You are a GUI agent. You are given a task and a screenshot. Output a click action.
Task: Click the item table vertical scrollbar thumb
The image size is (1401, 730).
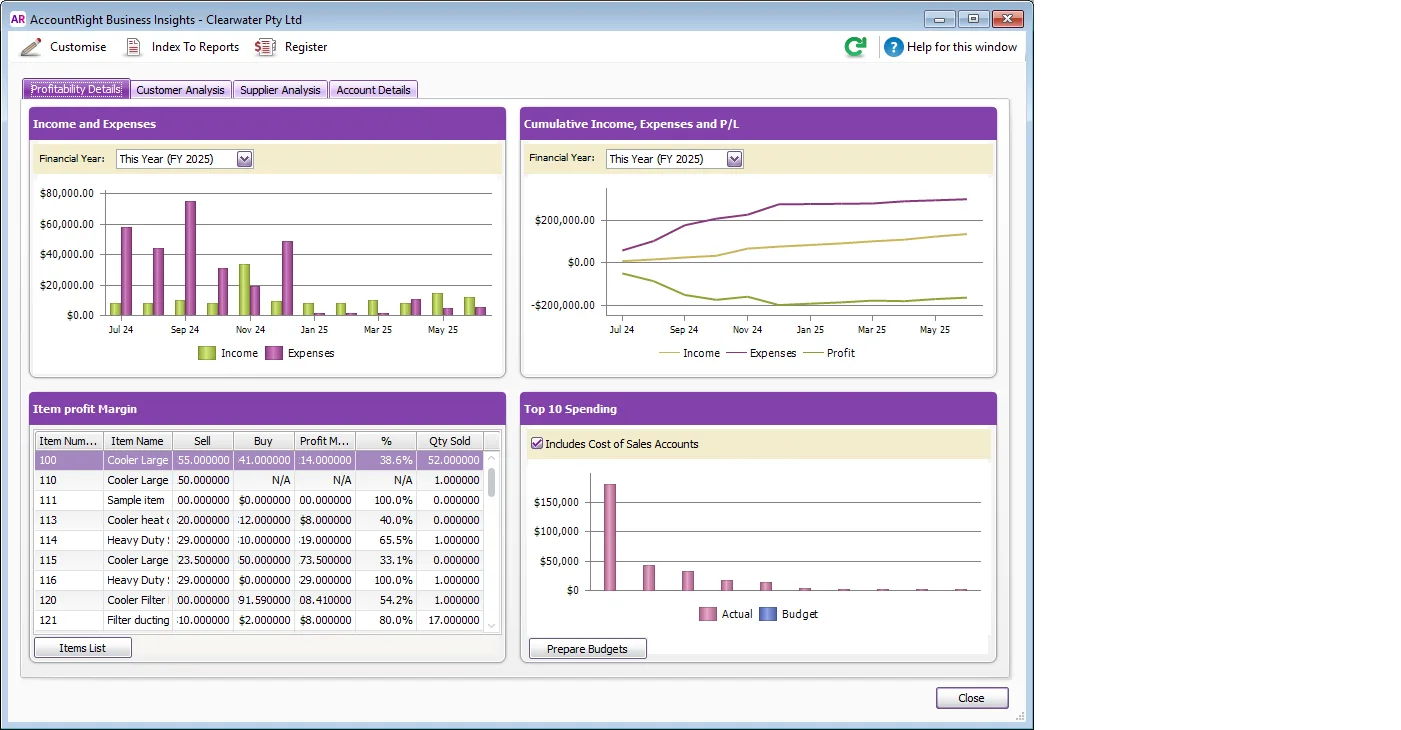coord(491,482)
